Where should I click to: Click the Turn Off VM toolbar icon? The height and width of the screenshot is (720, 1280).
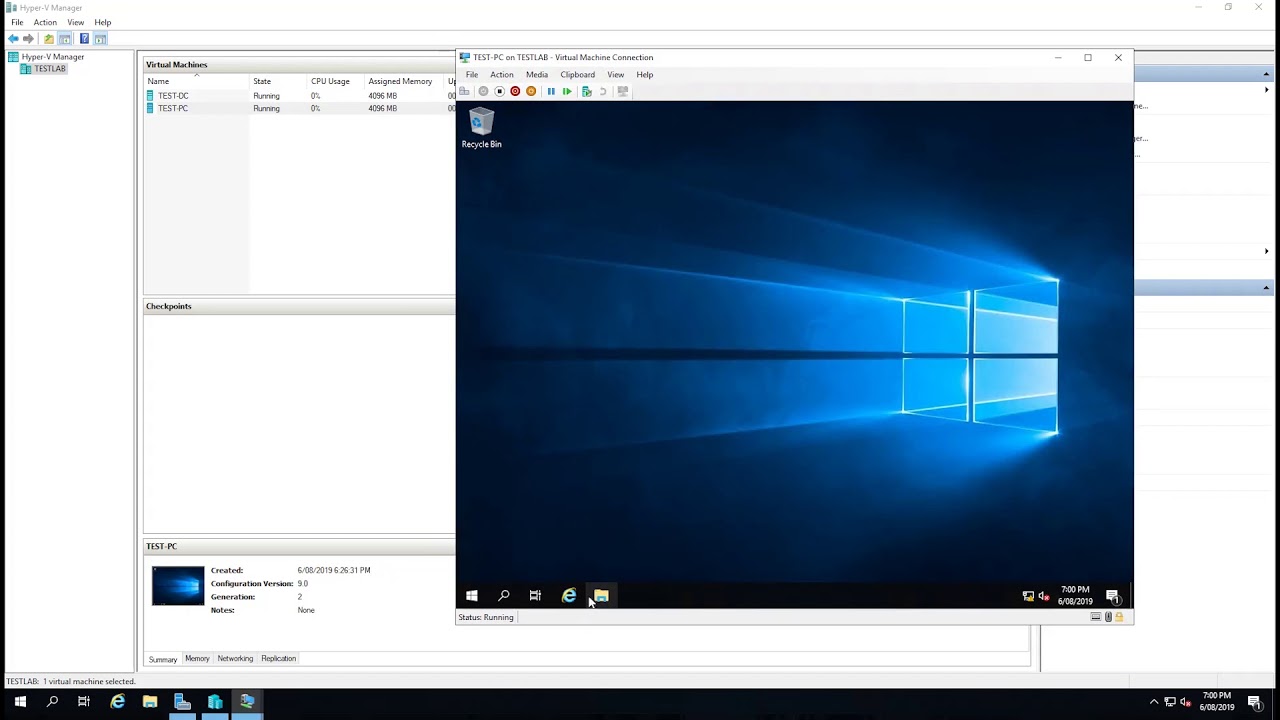click(x=499, y=91)
